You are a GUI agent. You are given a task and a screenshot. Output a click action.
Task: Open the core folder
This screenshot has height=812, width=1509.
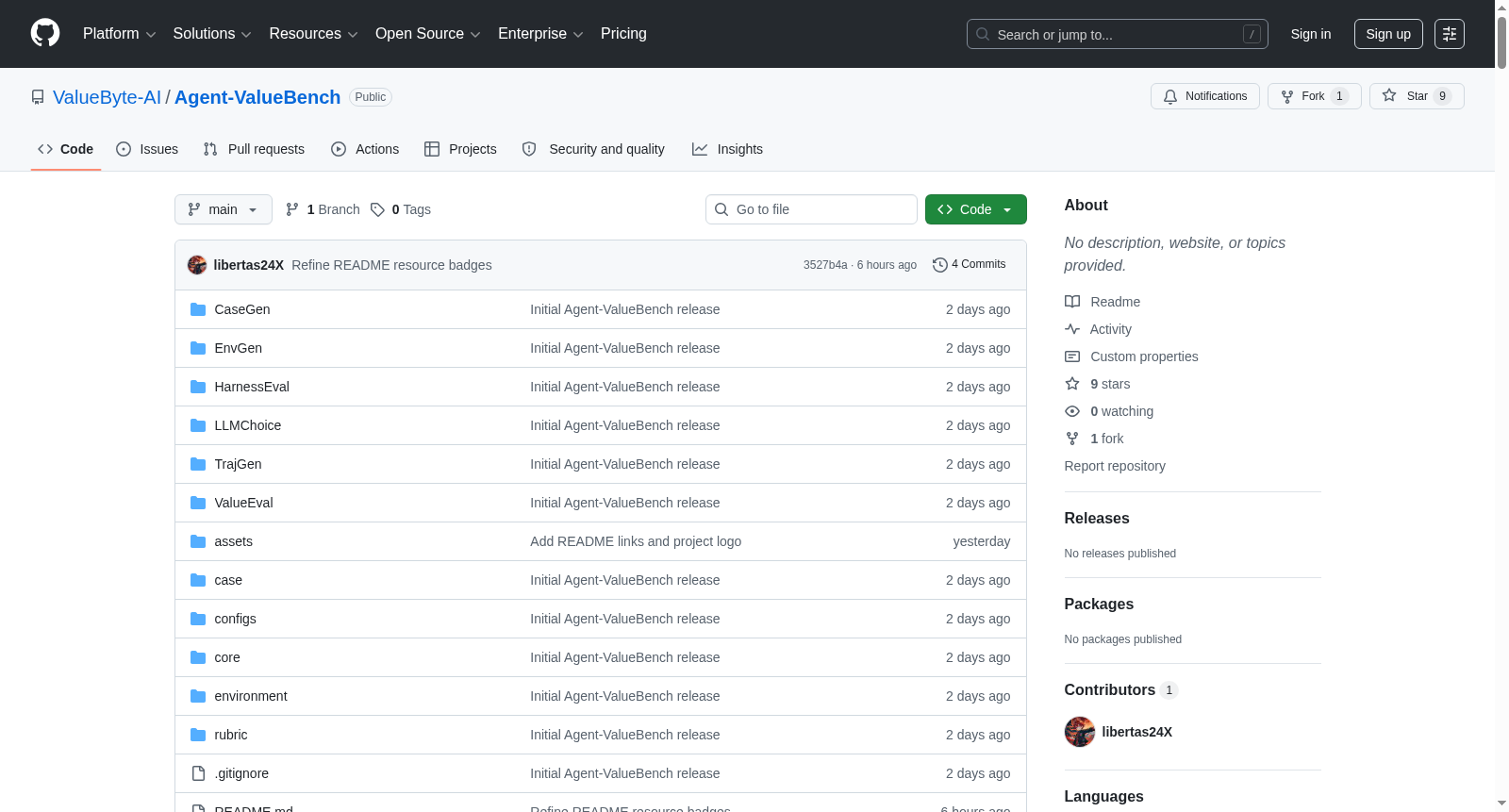(227, 657)
